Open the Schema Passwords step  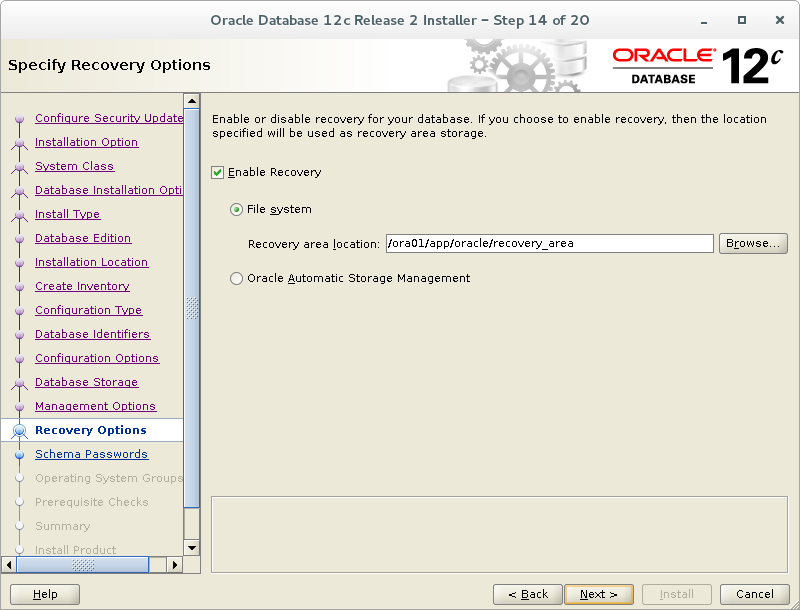(91, 454)
